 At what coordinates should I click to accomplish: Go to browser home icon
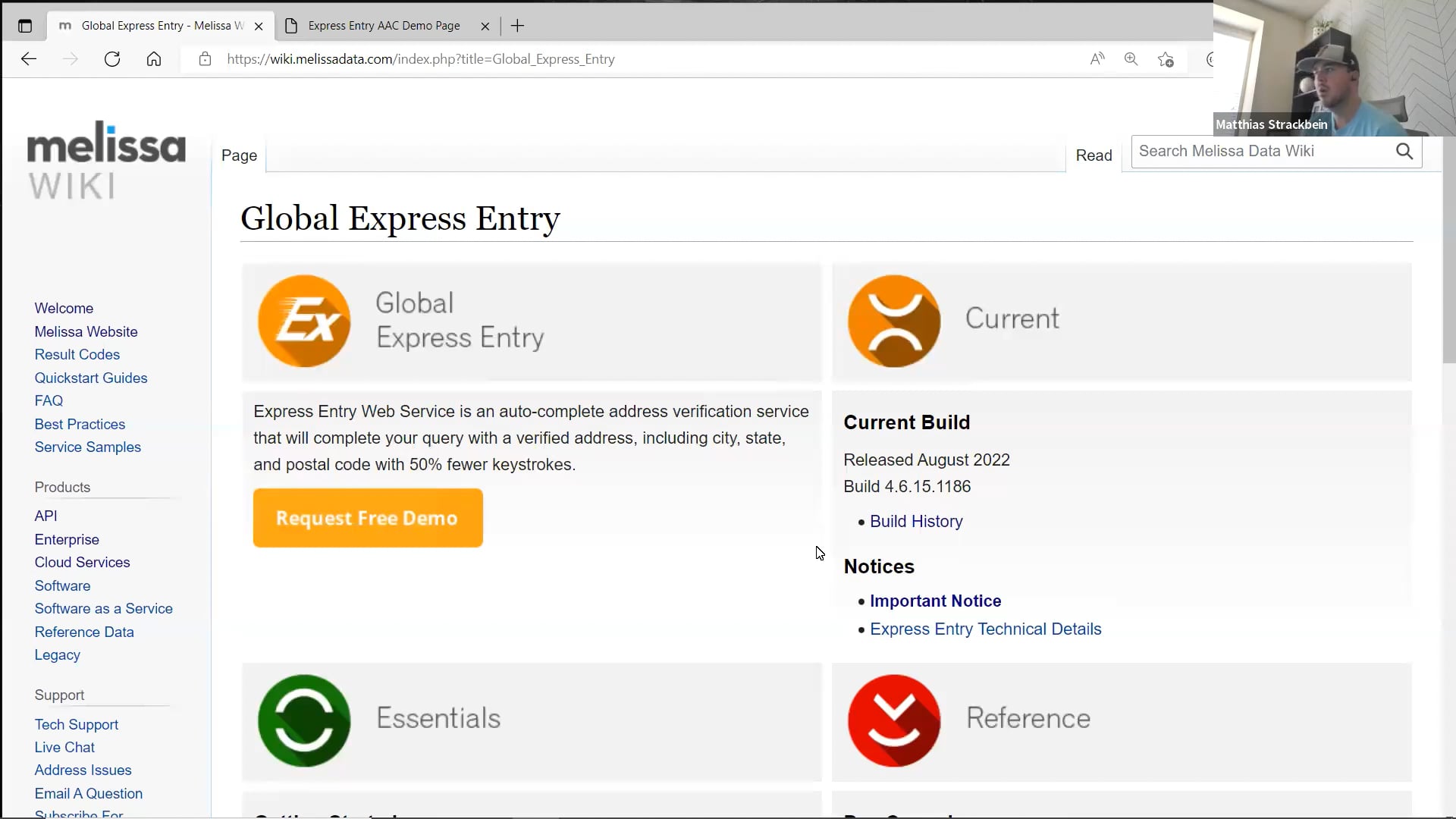coord(154,59)
